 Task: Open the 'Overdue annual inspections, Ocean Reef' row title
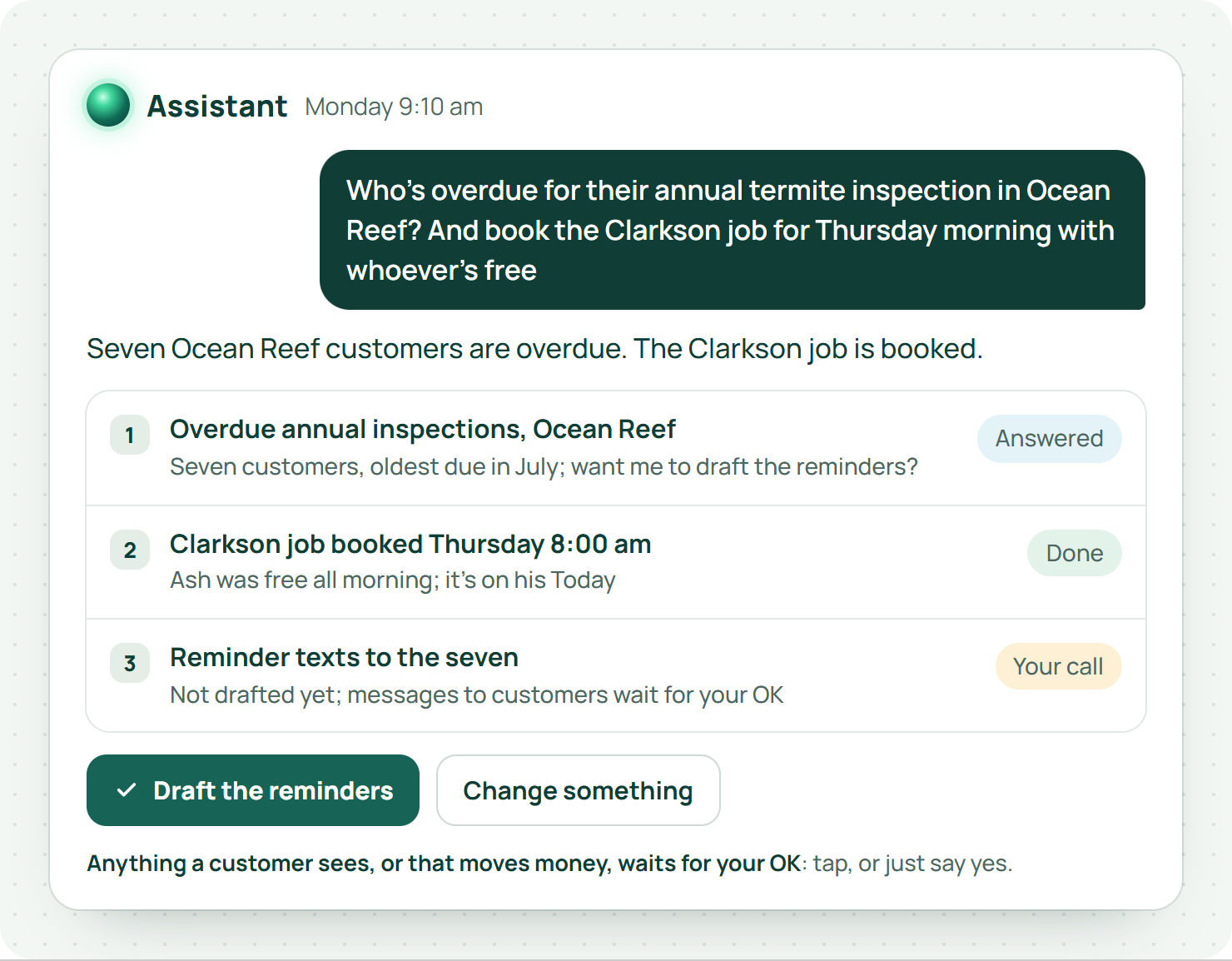click(423, 429)
